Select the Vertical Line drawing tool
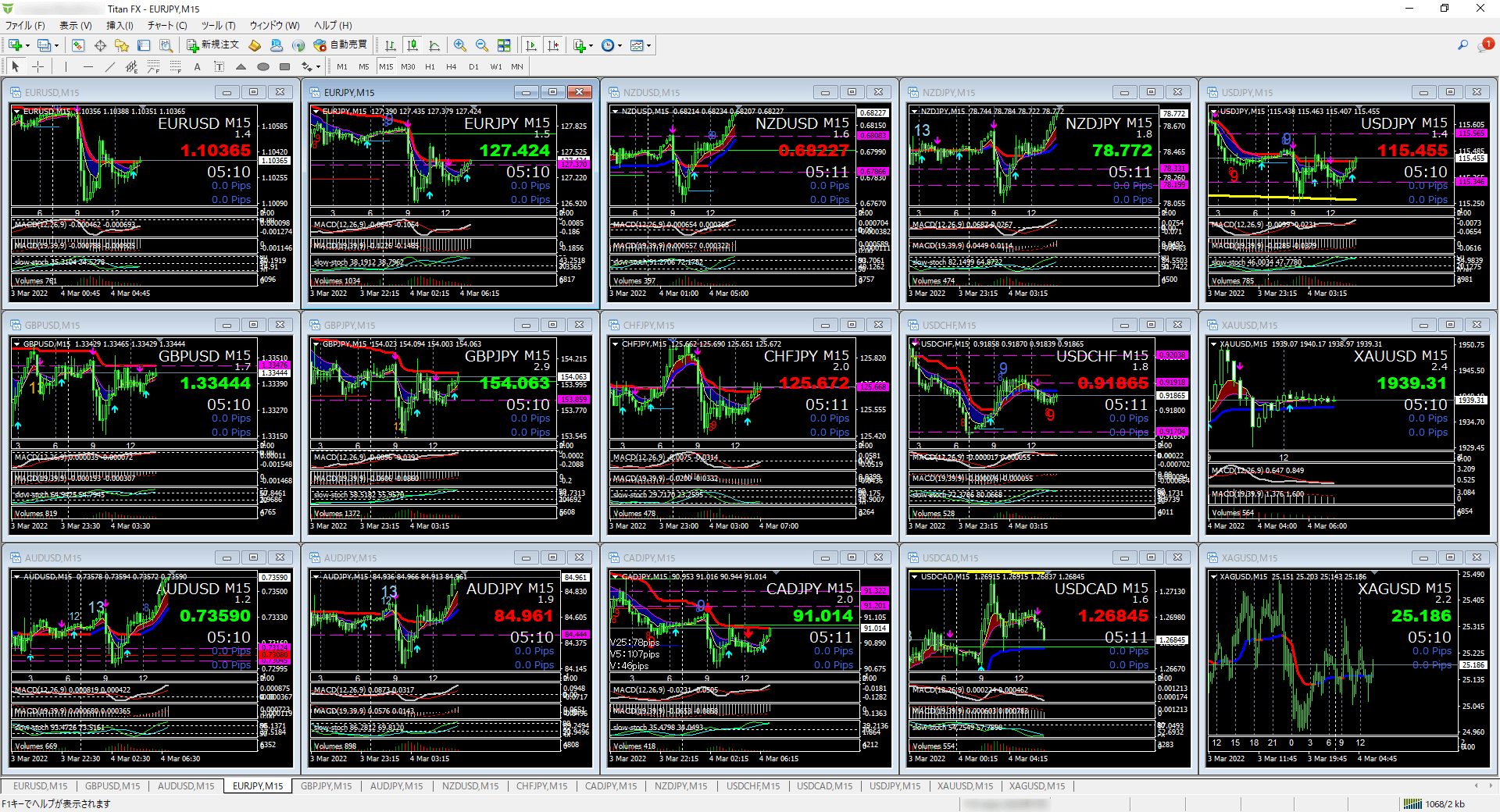Viewport: 1500px width, 812px height. [66, 66]
